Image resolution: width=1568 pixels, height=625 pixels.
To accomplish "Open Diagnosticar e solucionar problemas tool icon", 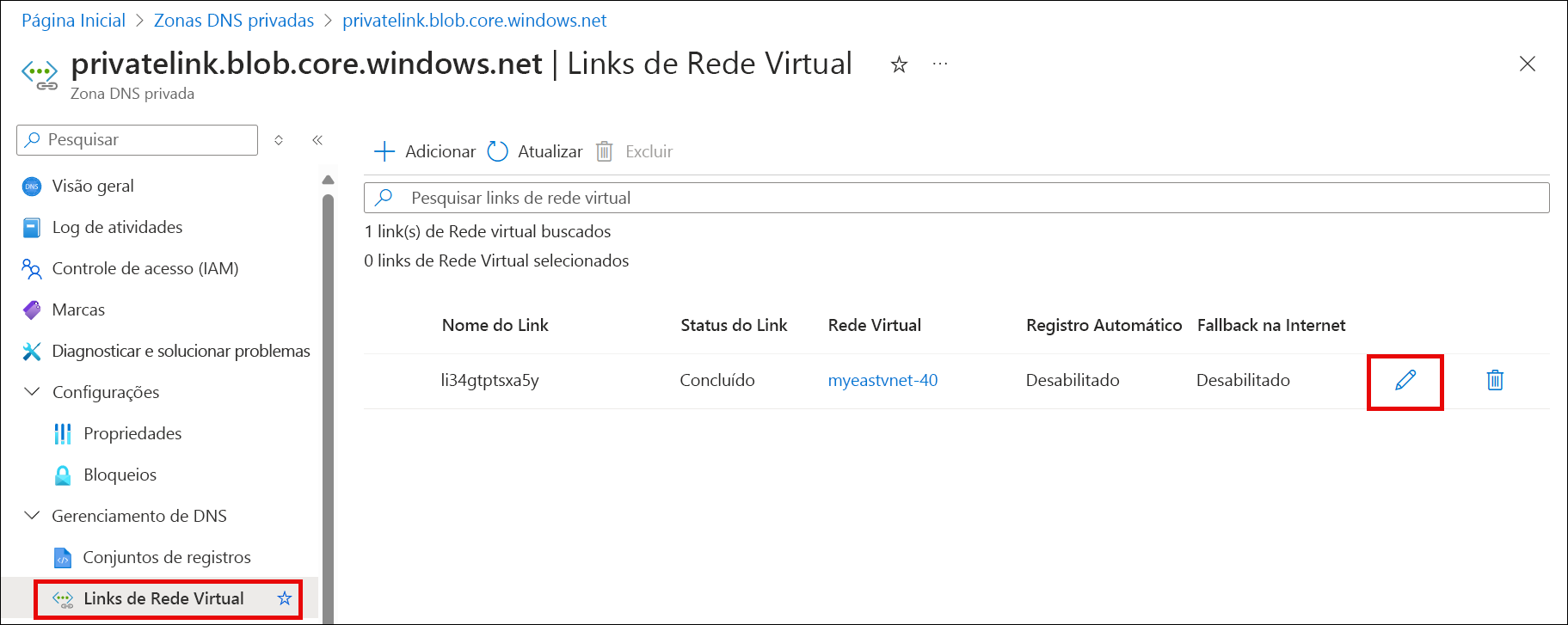I will [32, 351].
